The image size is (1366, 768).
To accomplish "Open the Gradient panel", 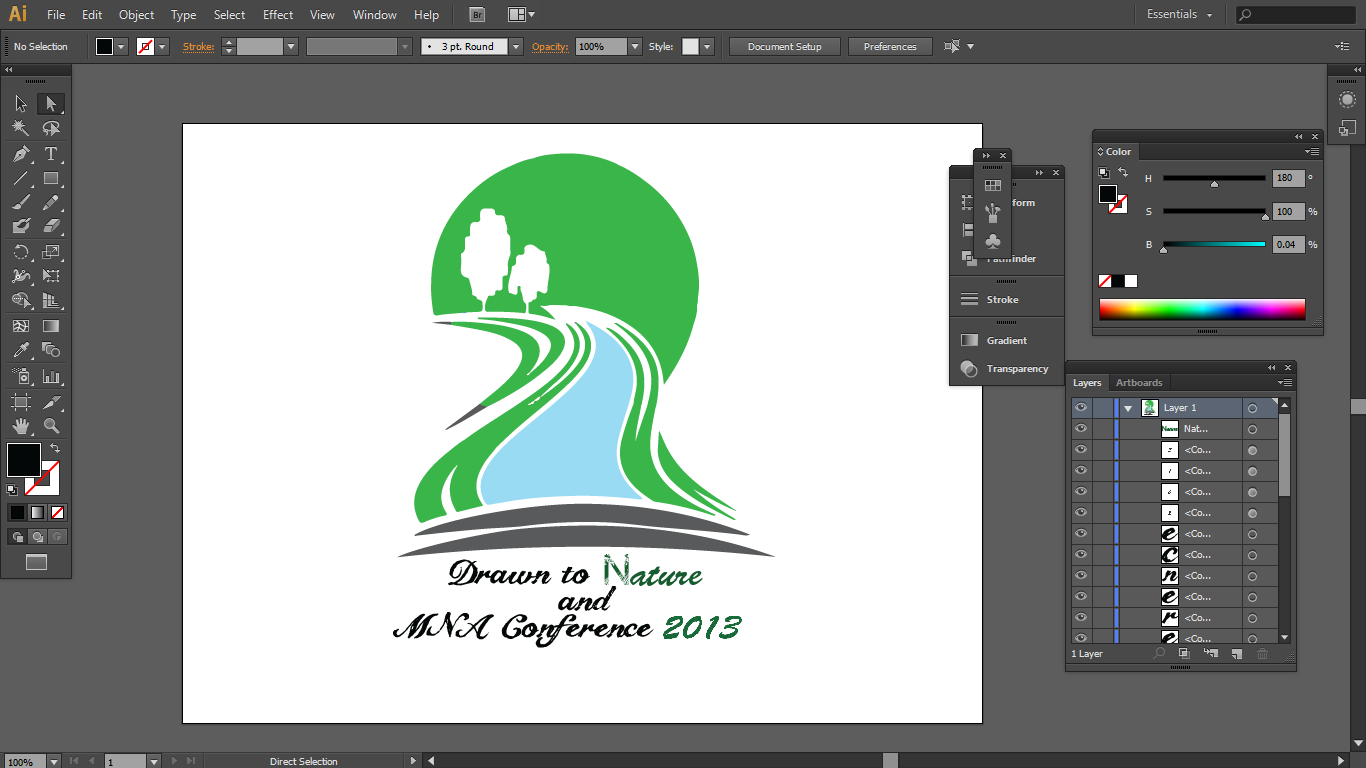I will 1006,341.
